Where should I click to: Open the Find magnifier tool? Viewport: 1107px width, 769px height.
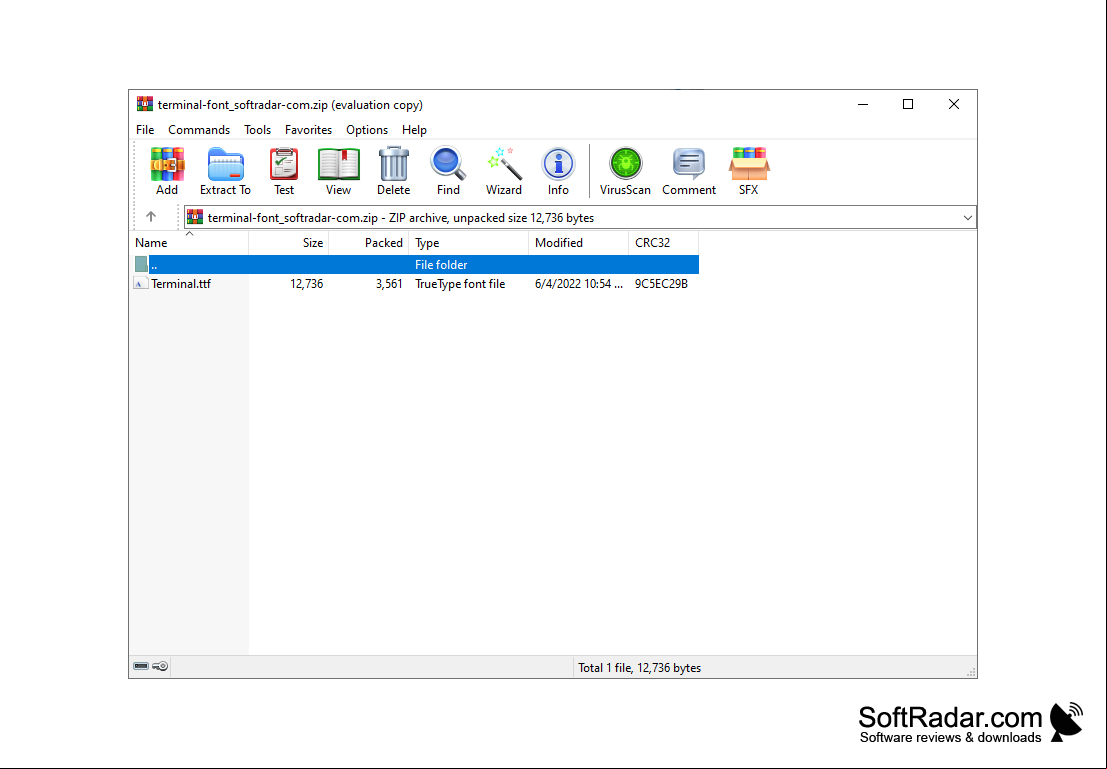click(x=448, y=164)
